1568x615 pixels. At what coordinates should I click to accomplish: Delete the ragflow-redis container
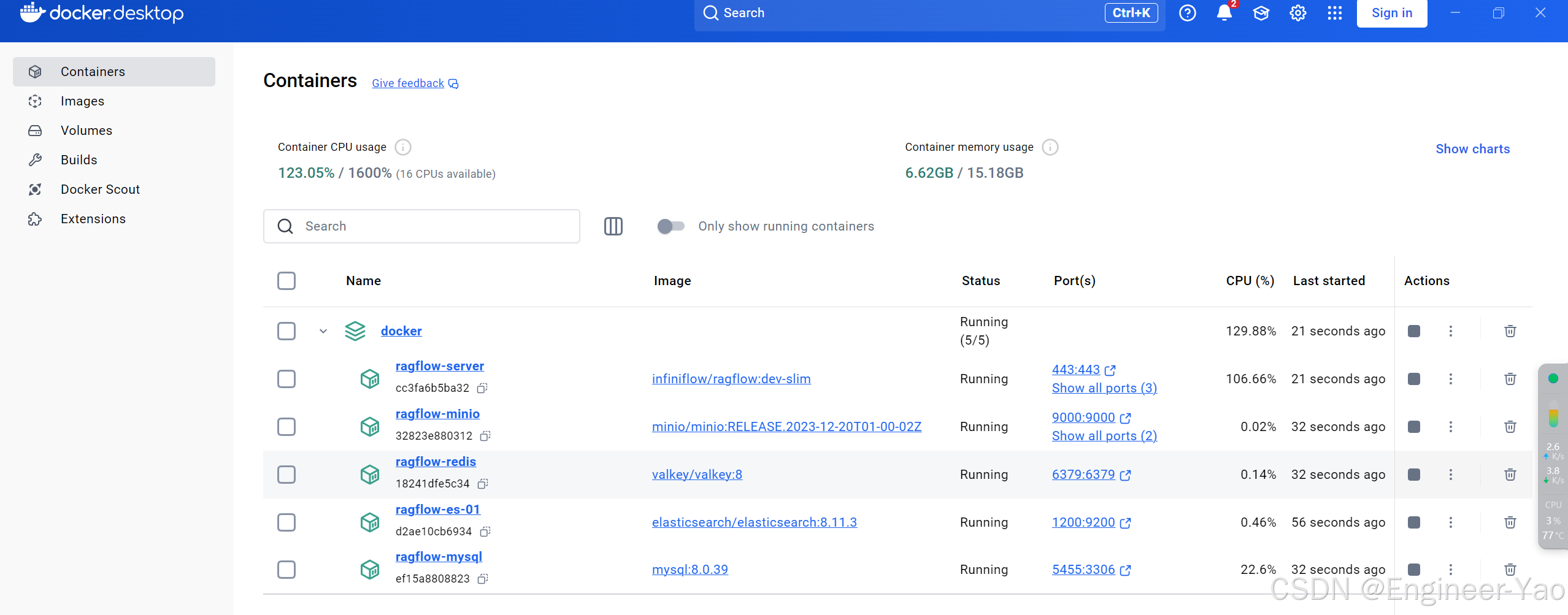(1510, 475)
